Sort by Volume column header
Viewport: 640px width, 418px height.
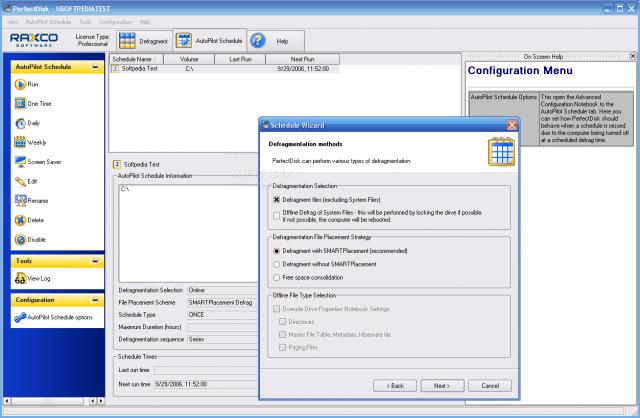pyautogui.click(x=189, y=59)
